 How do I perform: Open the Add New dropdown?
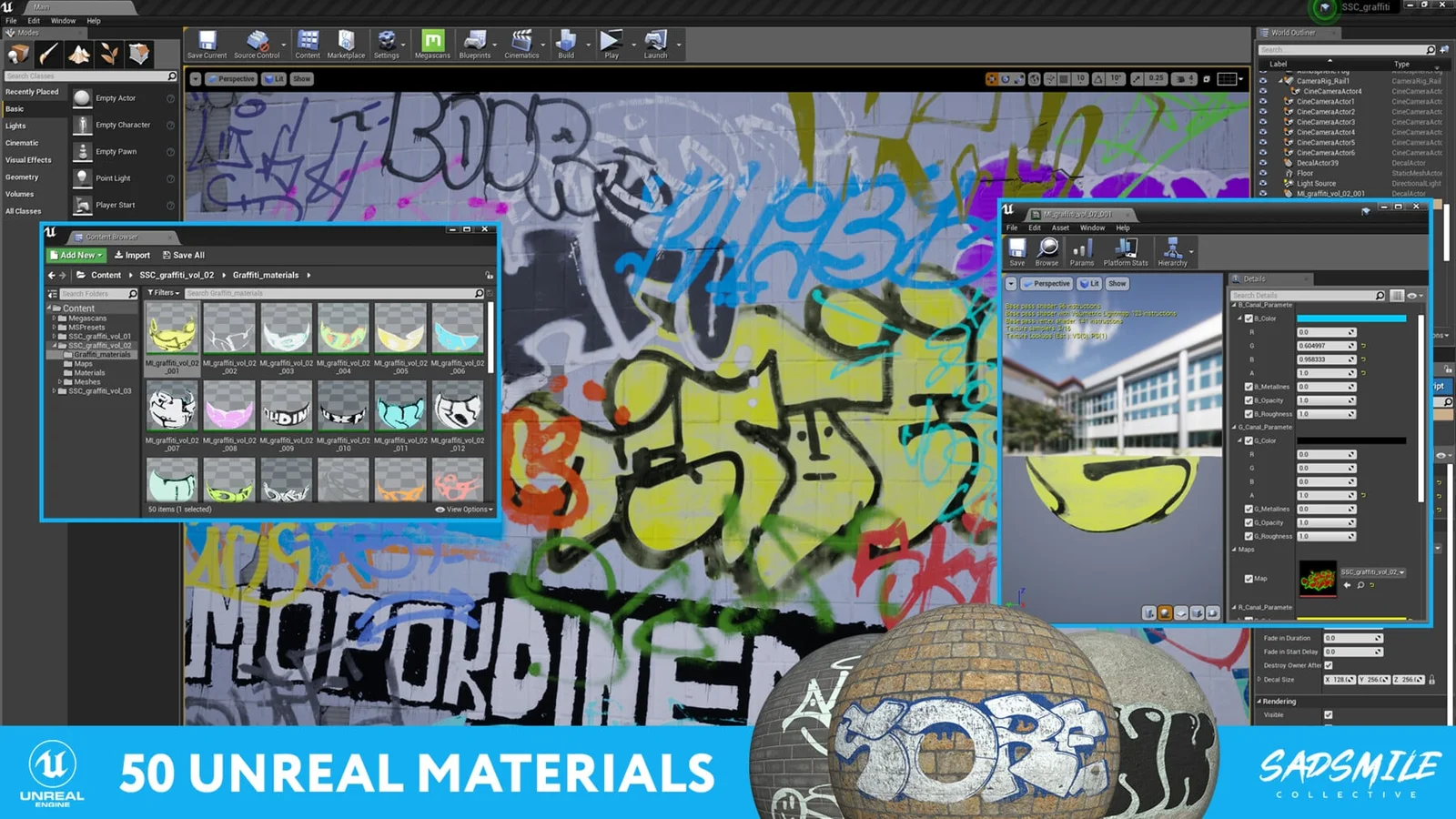tap(76, 255)
